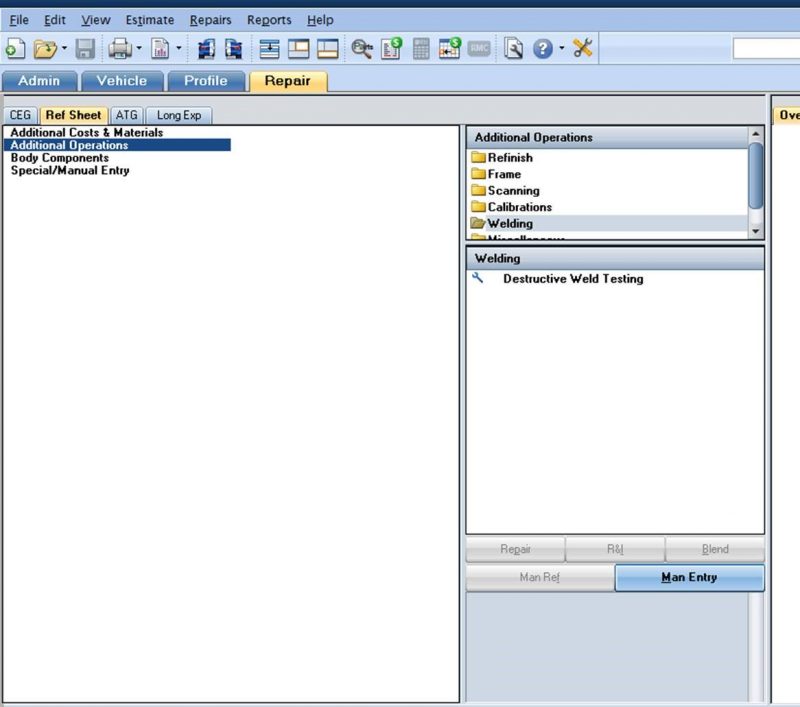Click the Blend button
This screenshot has width=800, height=707.
pos(715,549)
